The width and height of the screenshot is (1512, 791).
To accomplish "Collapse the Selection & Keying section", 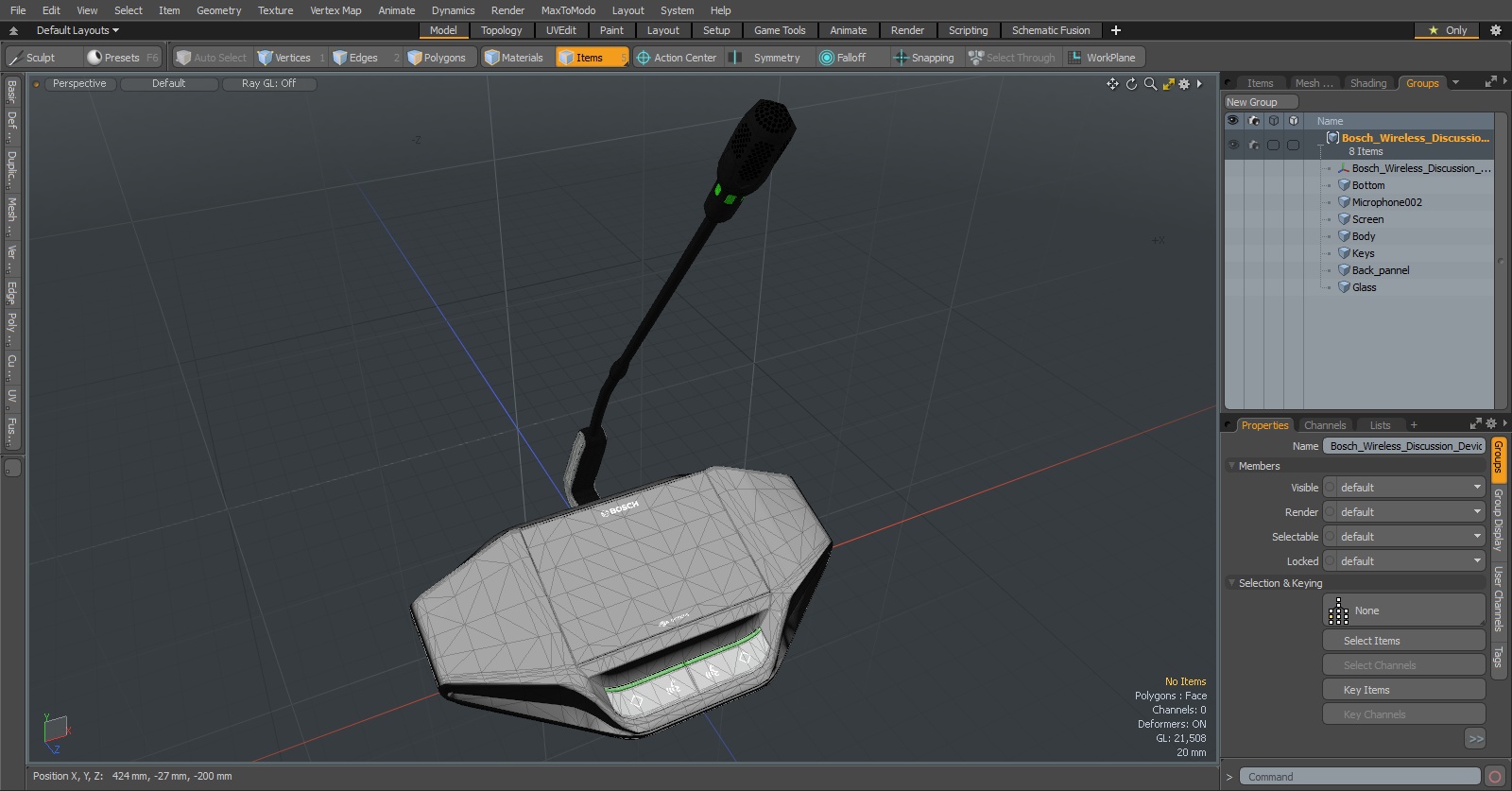I will tap(1231, 583).
